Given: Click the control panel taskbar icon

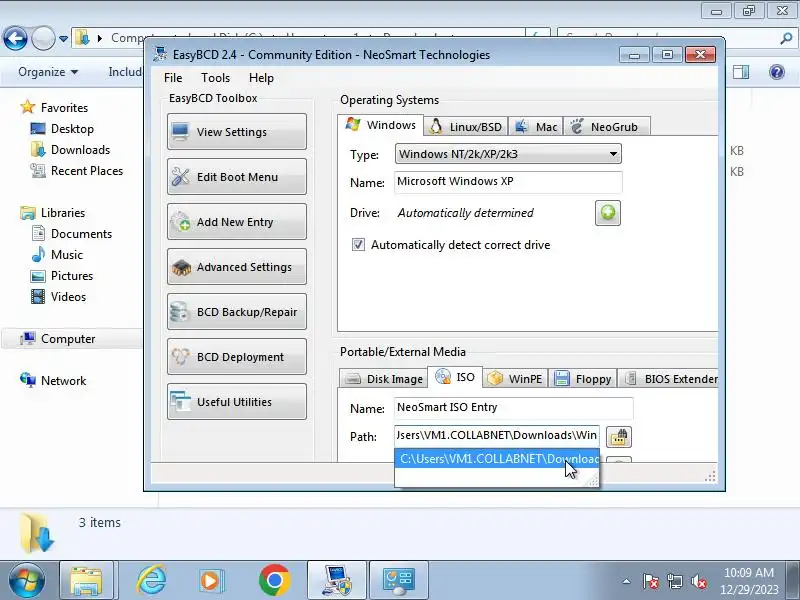Looking at the screenshot, I should coord(398,581).
